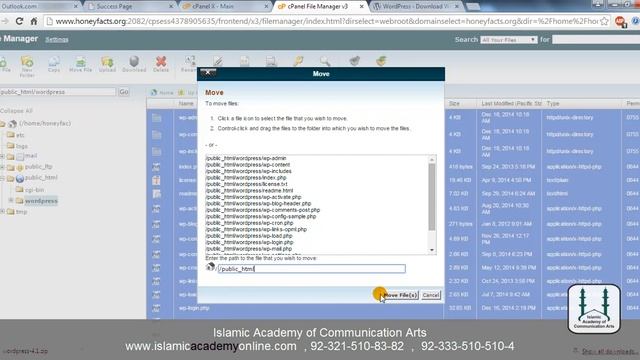Select '/public_html/wordpress/wp-cron.php' in Move list

click(x=249, y=223)
